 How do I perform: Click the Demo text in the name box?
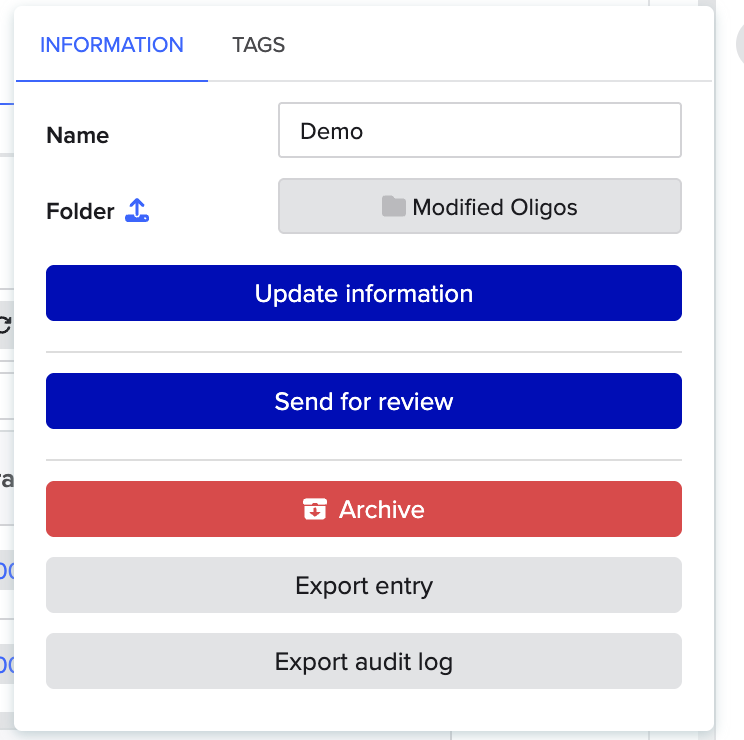point(331,131)
